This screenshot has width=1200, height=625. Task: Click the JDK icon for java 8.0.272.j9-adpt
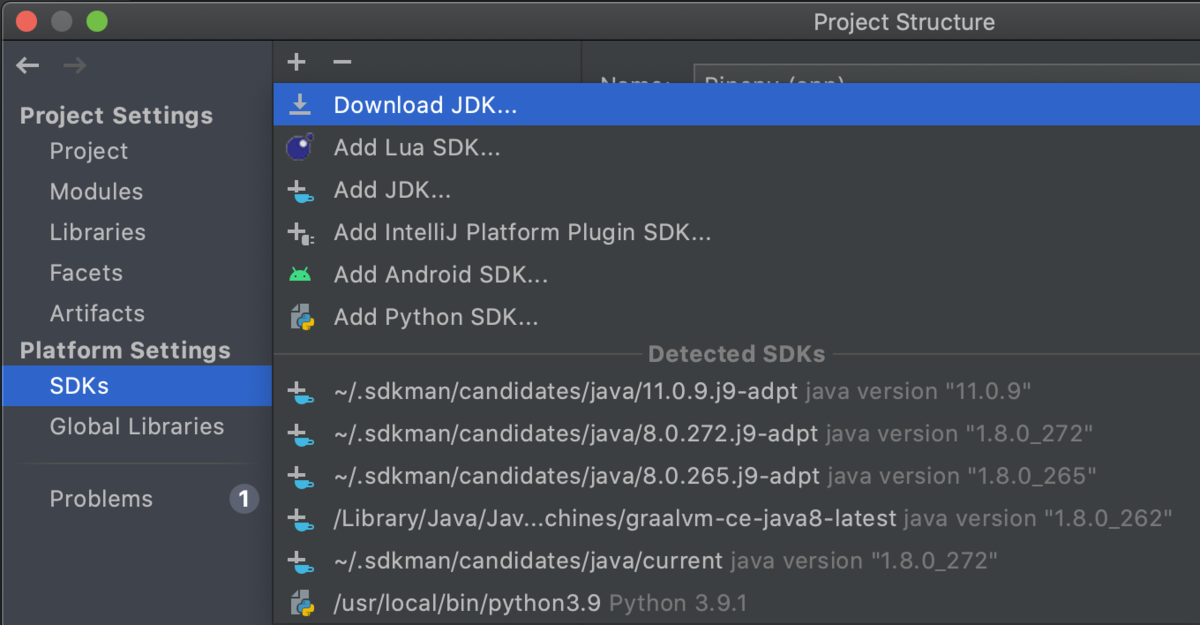[x=300, y=434]
